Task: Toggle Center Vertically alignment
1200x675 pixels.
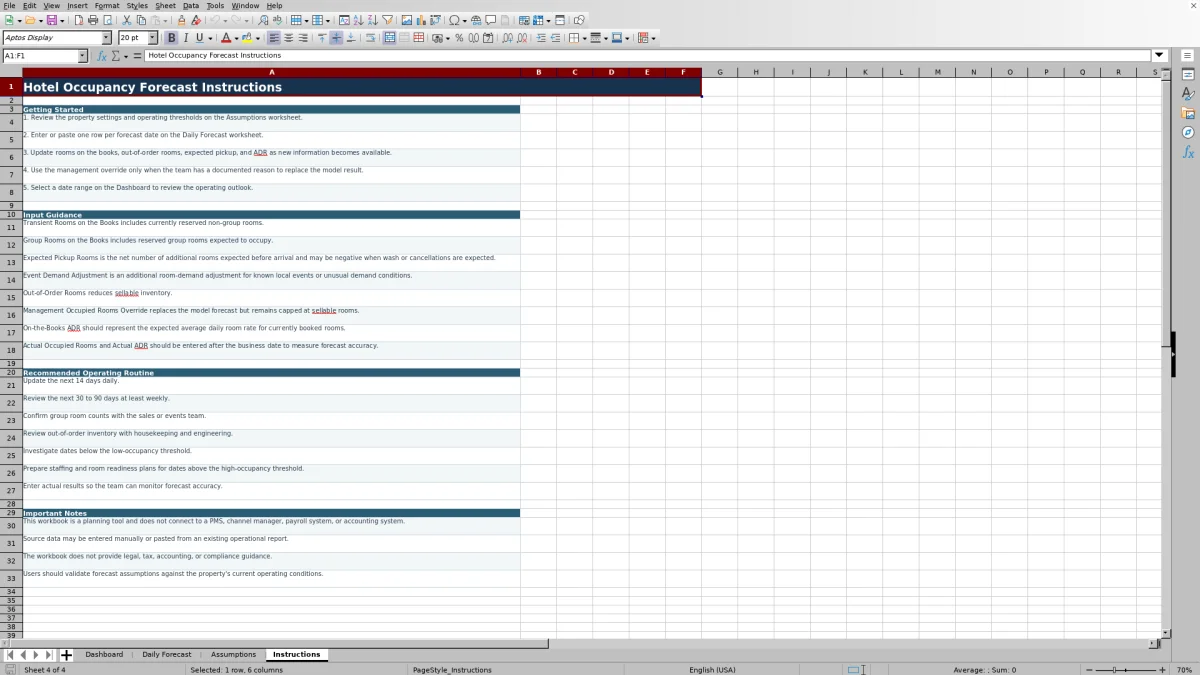Action: coord(336,38)
